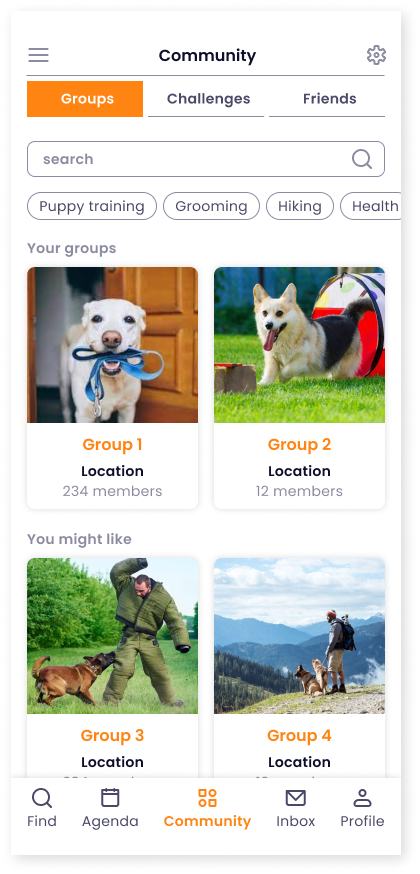
Task: Focus the search input field
Action: pos(206,159)
